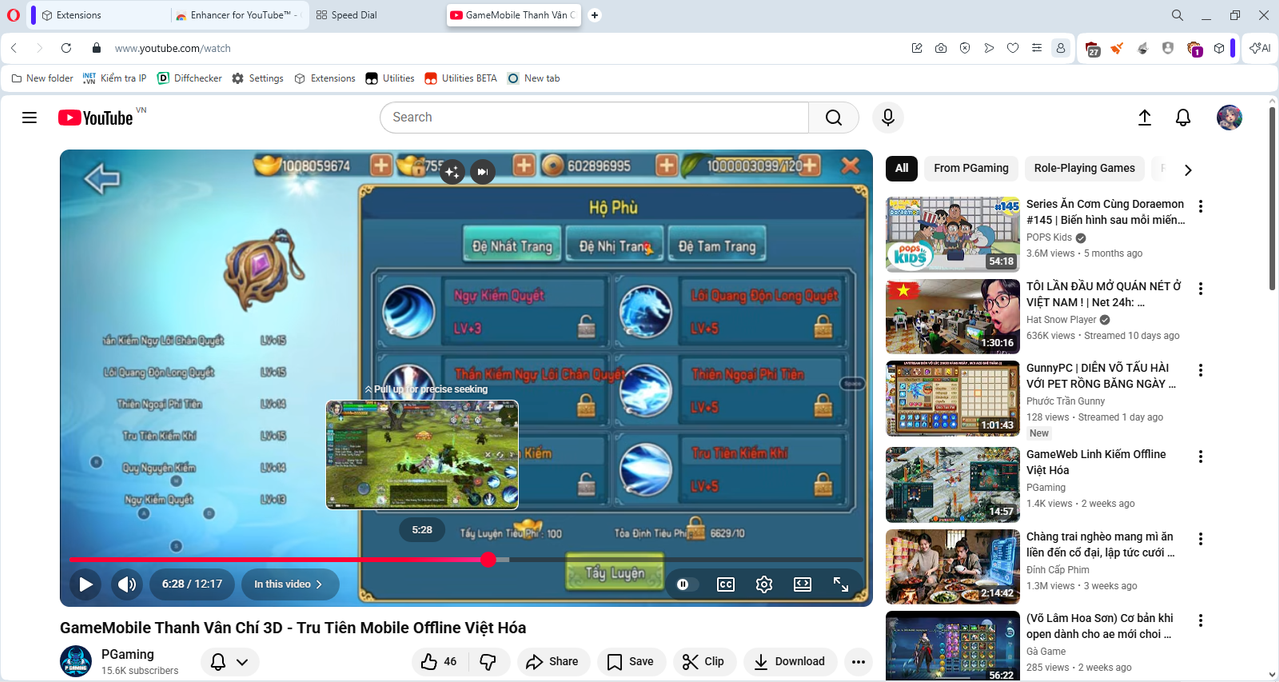1279x682 pixels.
Task: Open YouTube notifications bell
Action: point(1183,118)
